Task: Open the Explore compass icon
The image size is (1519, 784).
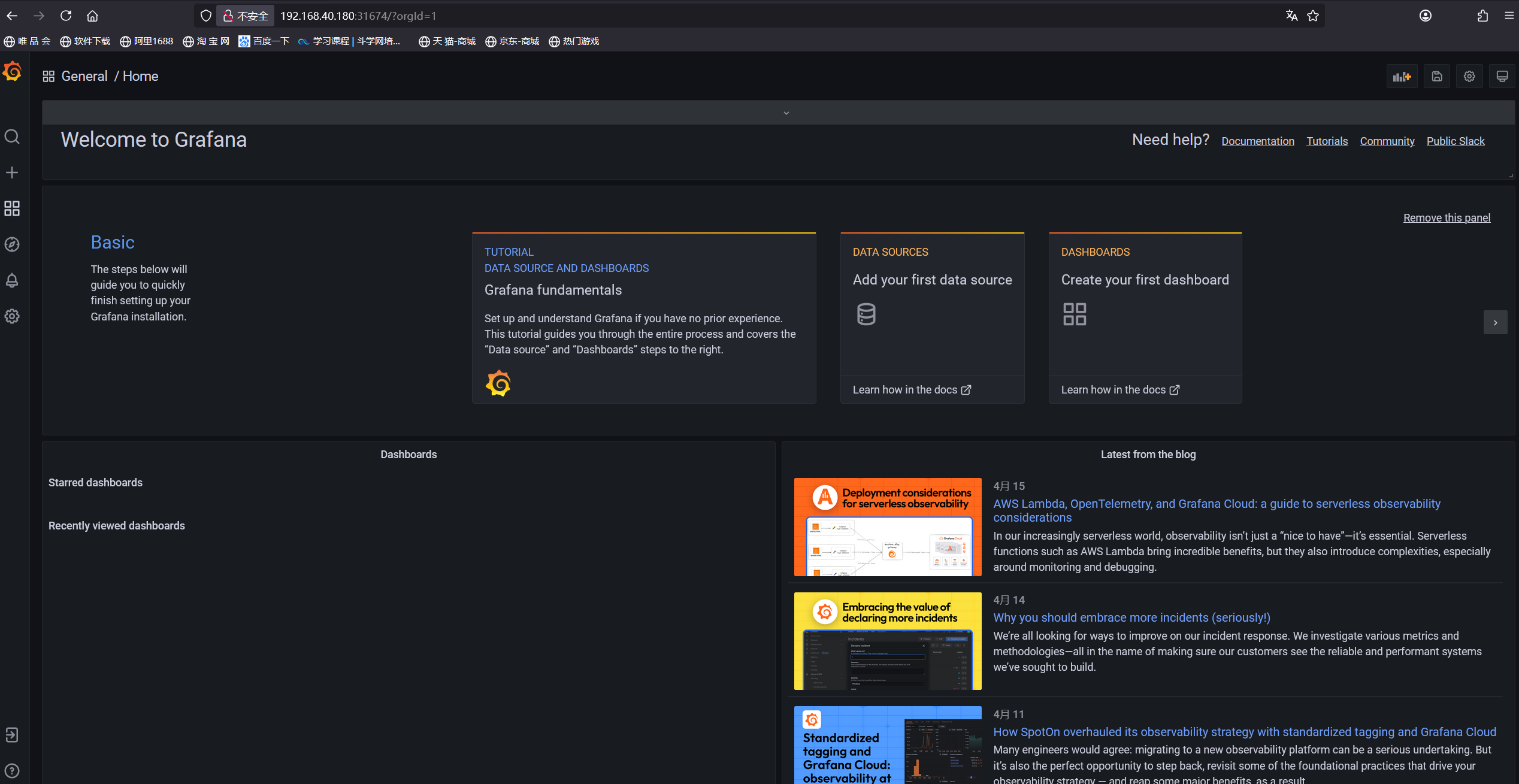Action: point(12,244)
